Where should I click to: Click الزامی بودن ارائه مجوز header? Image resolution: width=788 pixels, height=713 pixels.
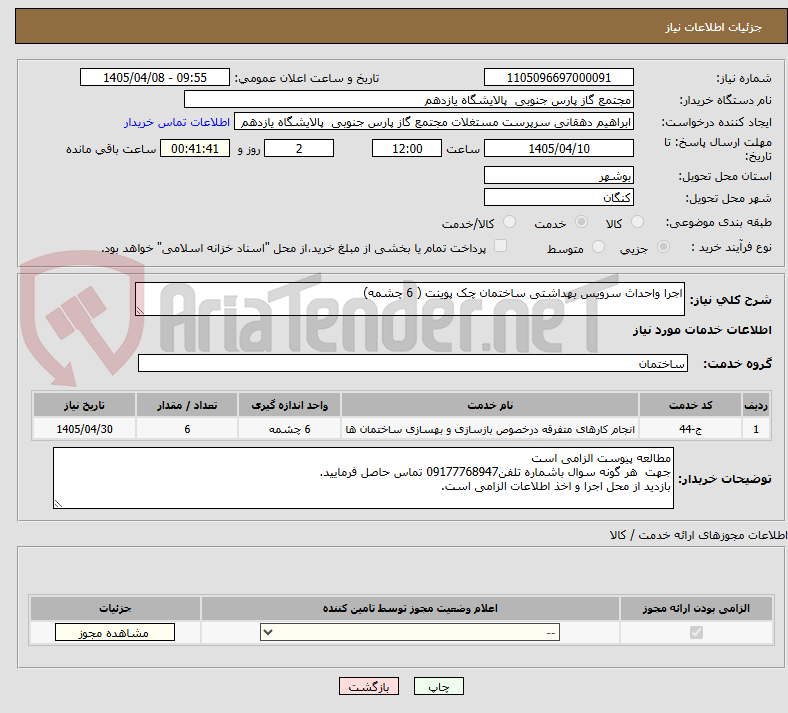pyautogui.click(x=696, y=608)
